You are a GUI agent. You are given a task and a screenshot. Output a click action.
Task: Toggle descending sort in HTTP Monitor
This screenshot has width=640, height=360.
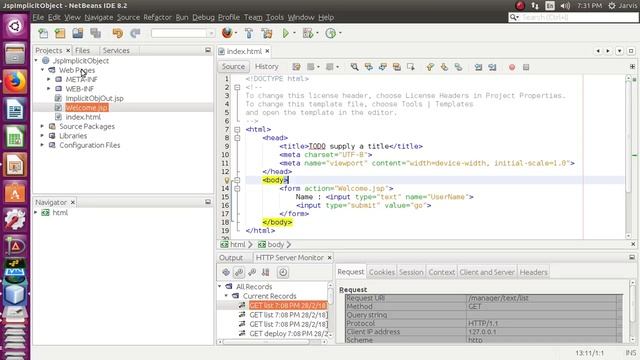pyautogui.click(x=239, y=272)
